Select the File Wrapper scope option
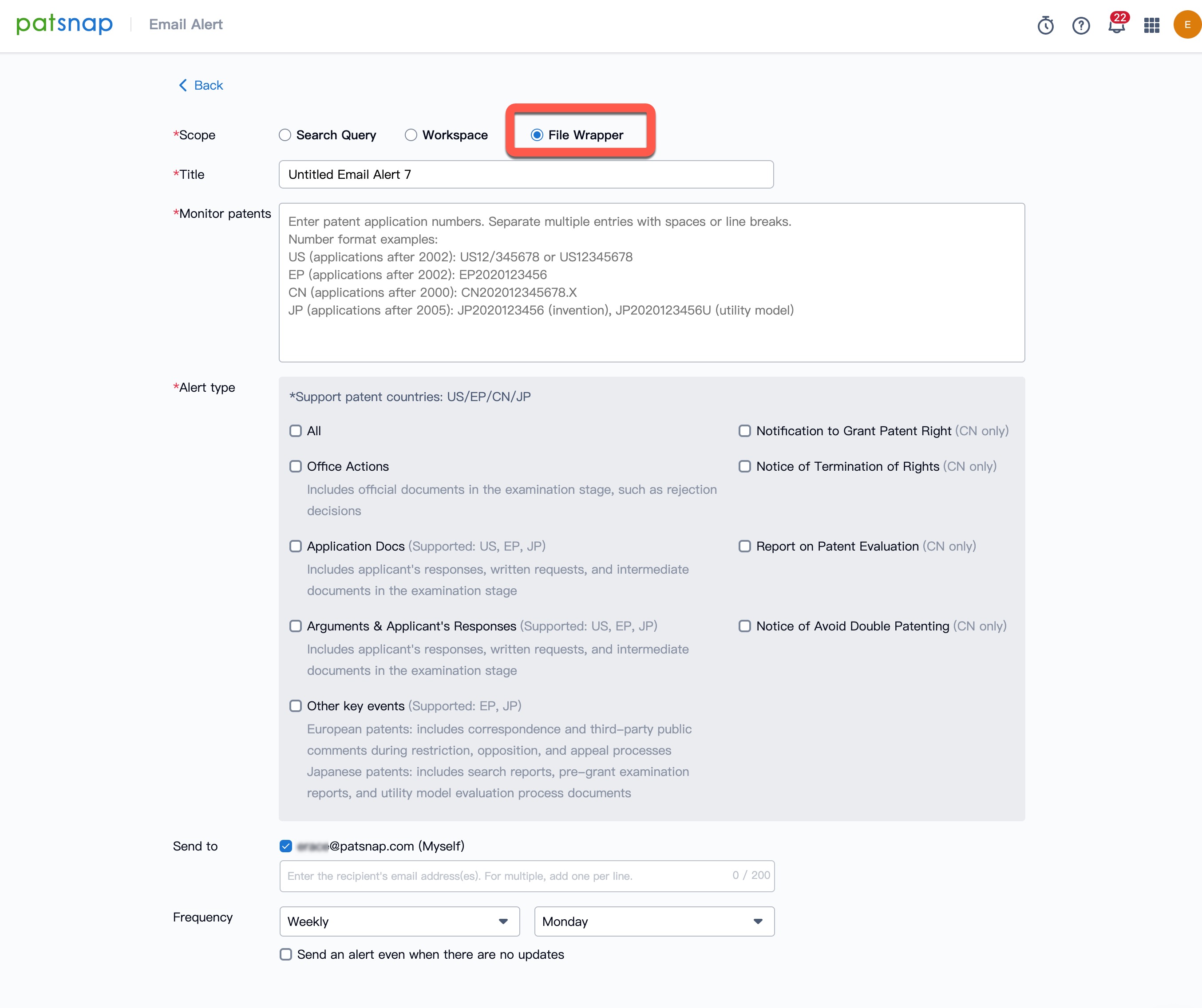The image size is (1202, 1008). [537, 135]
